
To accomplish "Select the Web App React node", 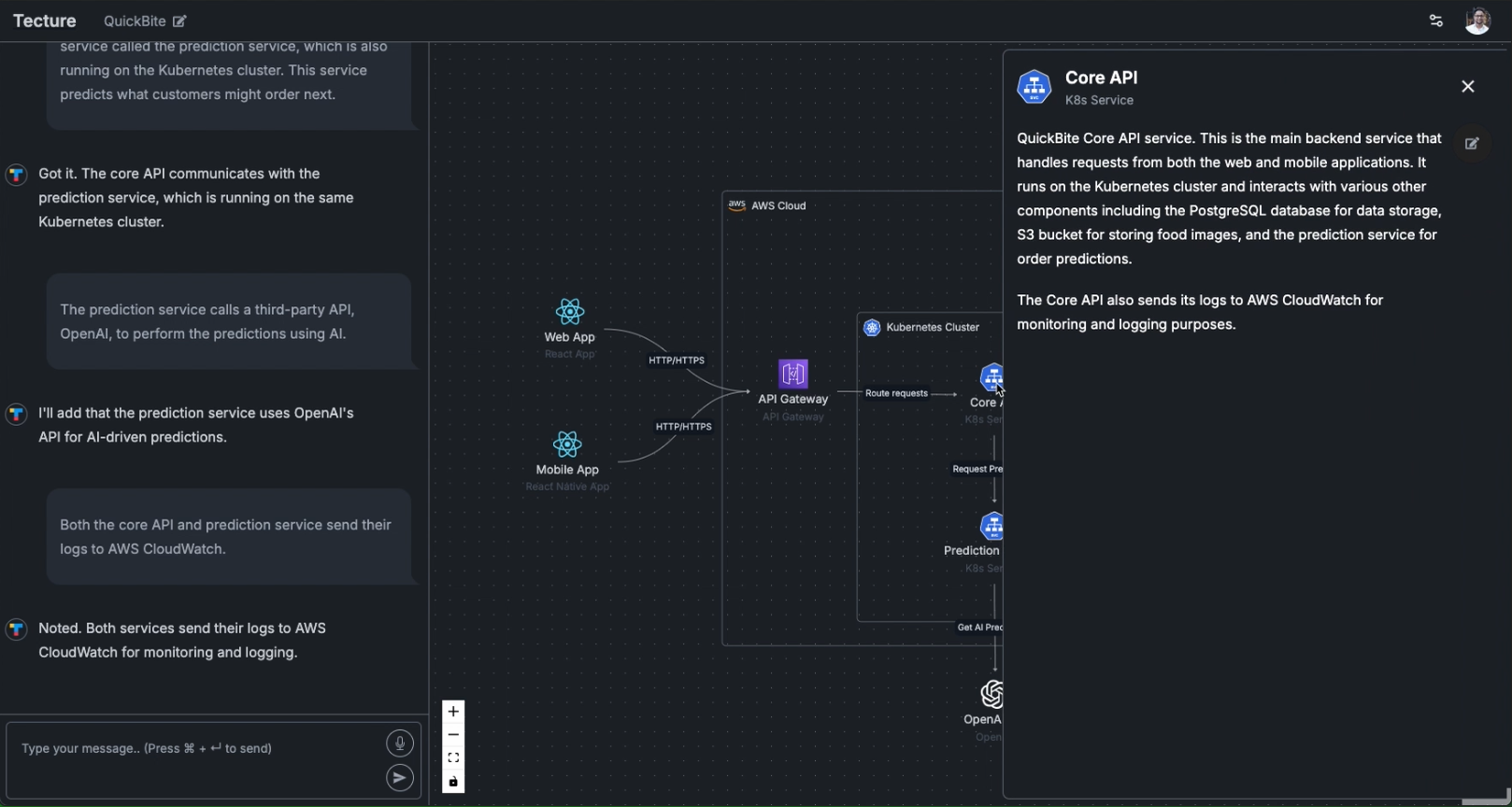I will [570, 328].
